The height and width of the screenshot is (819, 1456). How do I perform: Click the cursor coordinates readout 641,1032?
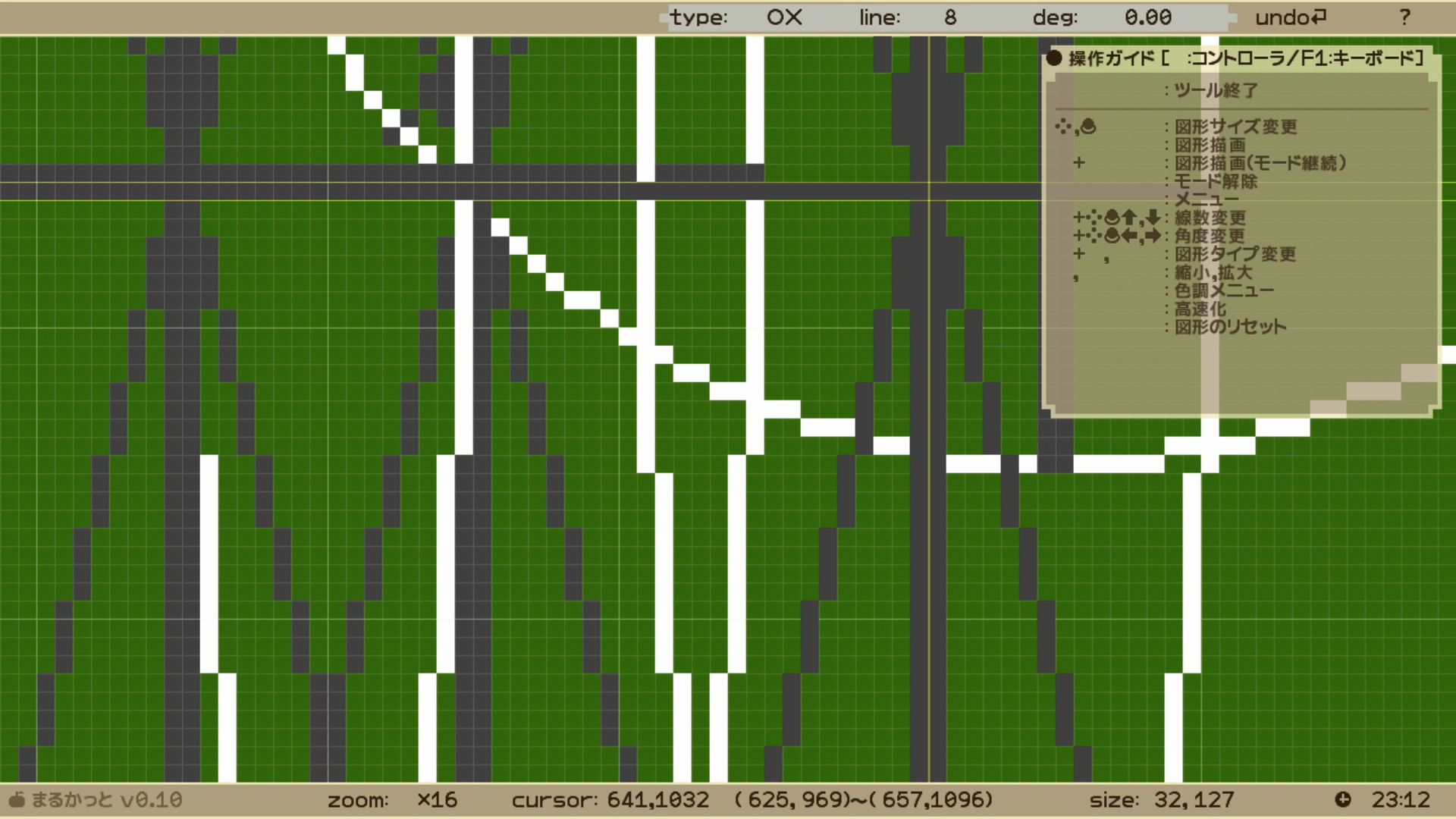[658, 800]
